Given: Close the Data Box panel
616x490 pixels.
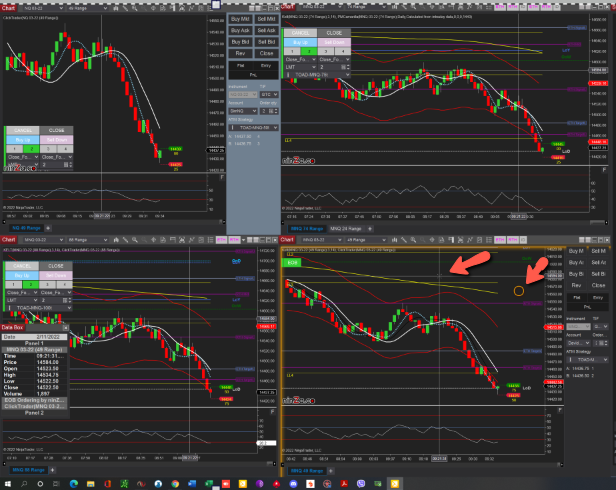Looking at the screenshot, I should tap(66, 328).
